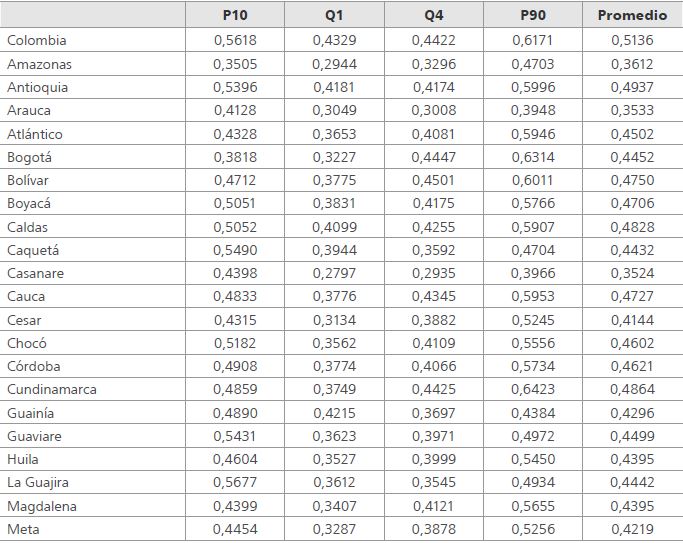The image size is (683, 543).
Task: Select the Magdalena row label
Action: (42, 506)
